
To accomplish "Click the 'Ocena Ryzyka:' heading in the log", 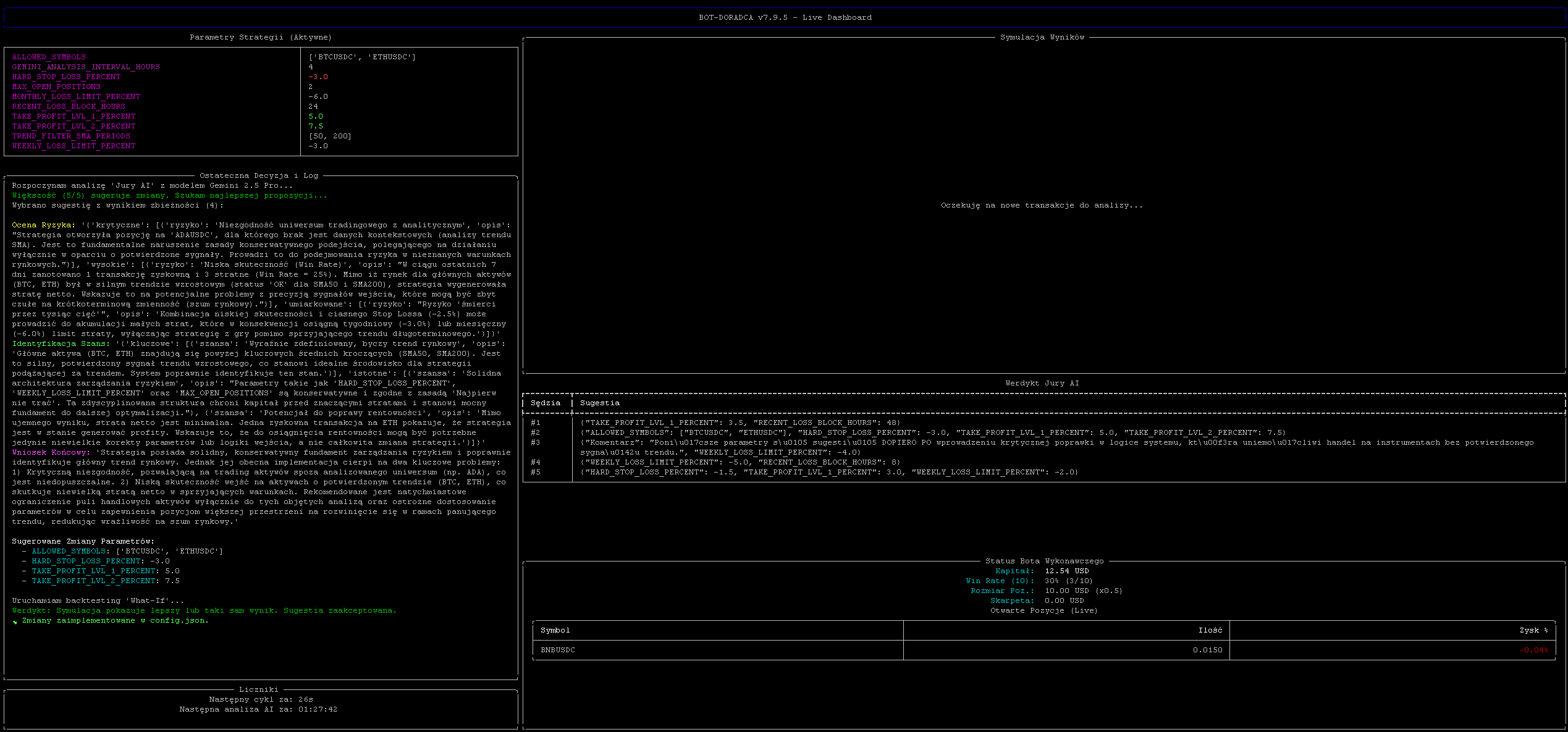I will [x=44, y=225].
